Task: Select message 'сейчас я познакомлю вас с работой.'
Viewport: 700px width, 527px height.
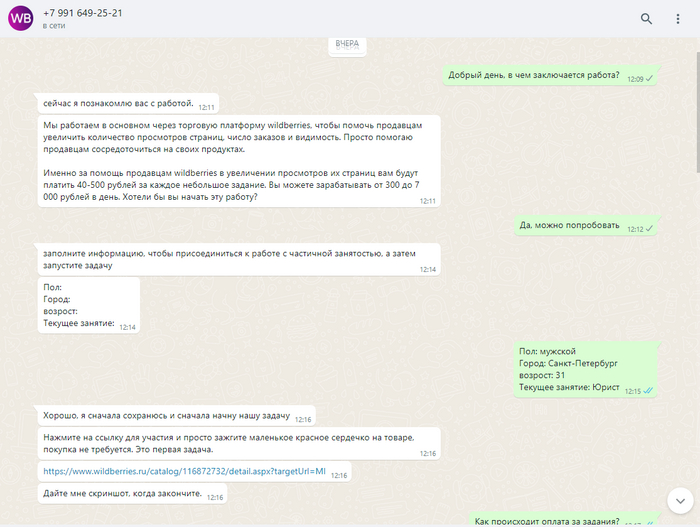Action: tap(129, 104)
